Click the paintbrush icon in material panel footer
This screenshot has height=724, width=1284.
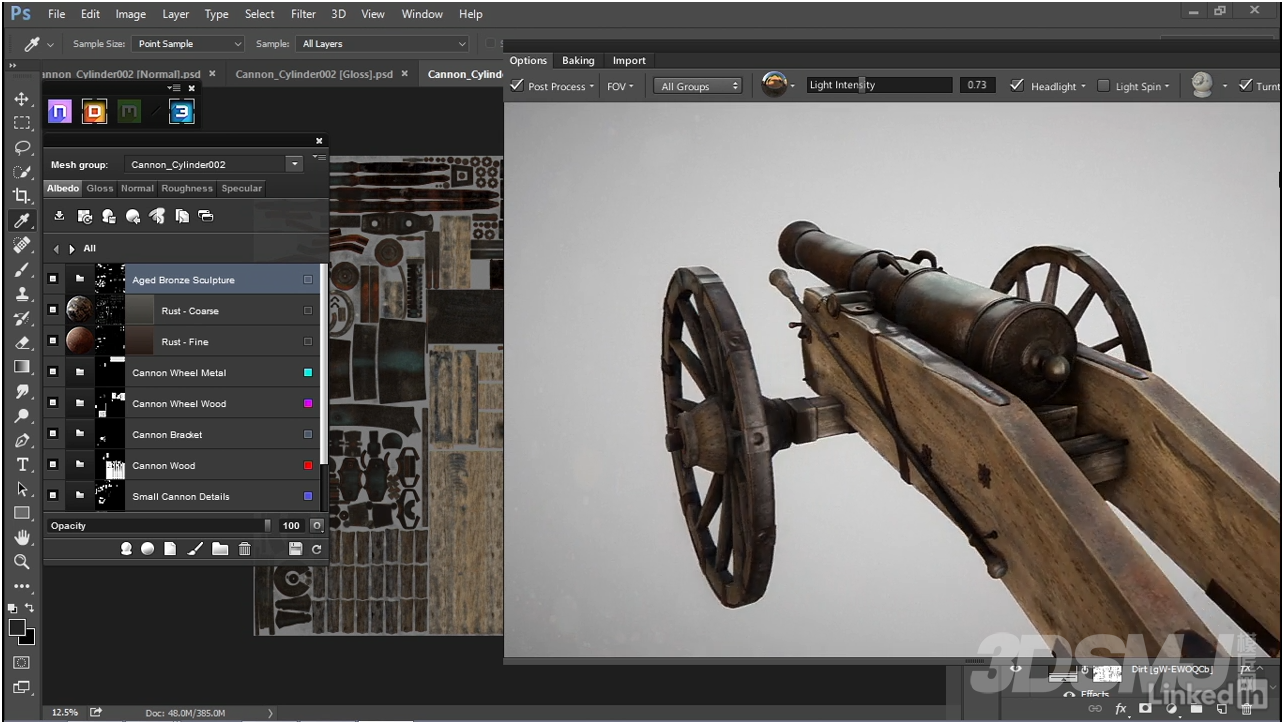195,549
